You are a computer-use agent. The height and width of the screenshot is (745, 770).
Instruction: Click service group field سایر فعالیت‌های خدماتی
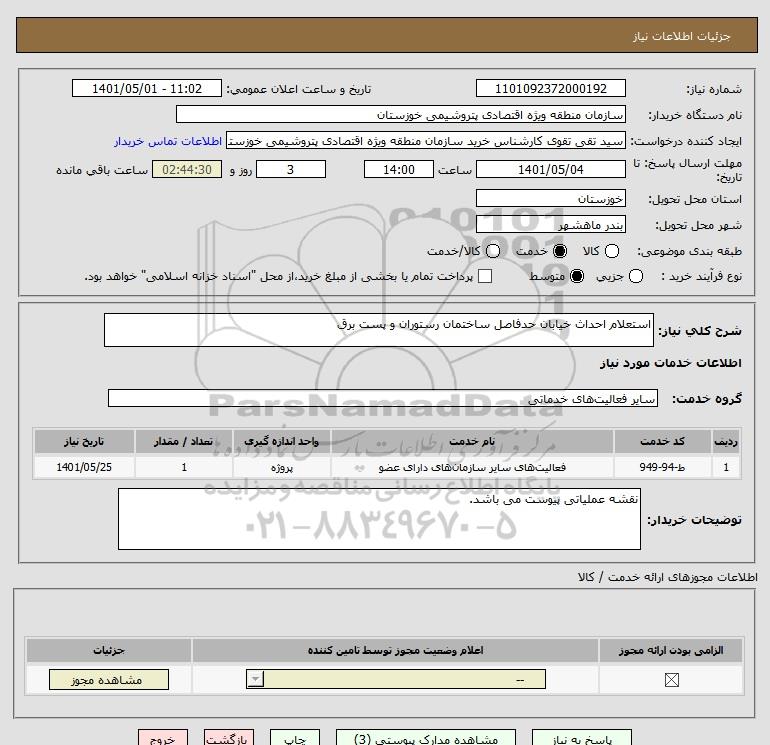coord(383,398)
